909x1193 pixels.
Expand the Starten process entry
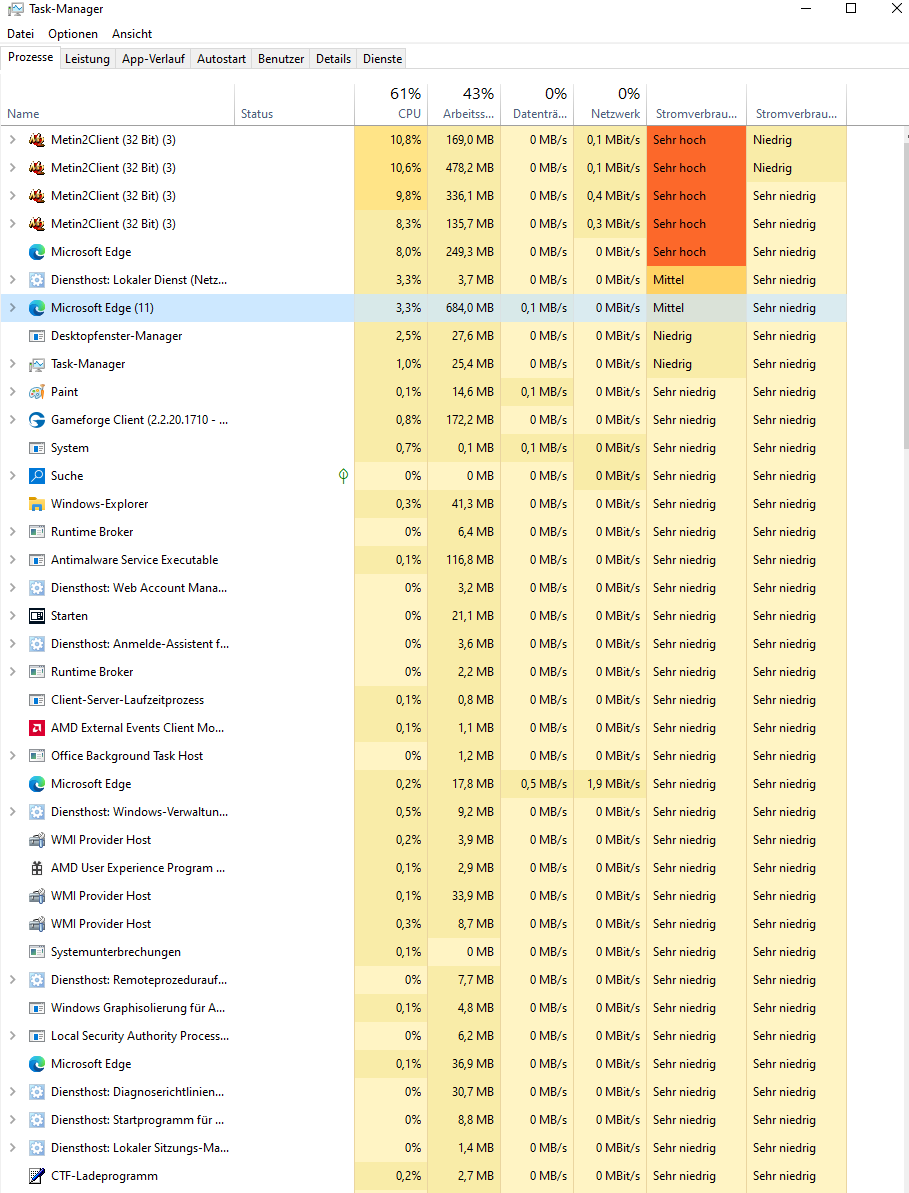click(12, 616)
